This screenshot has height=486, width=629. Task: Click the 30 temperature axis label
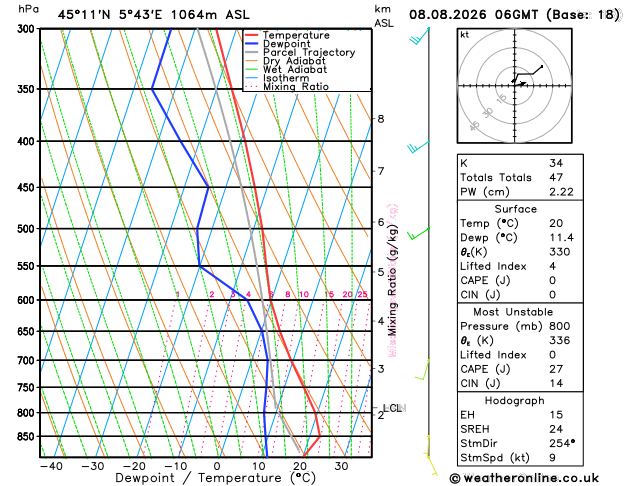click(x=341, y=466)
